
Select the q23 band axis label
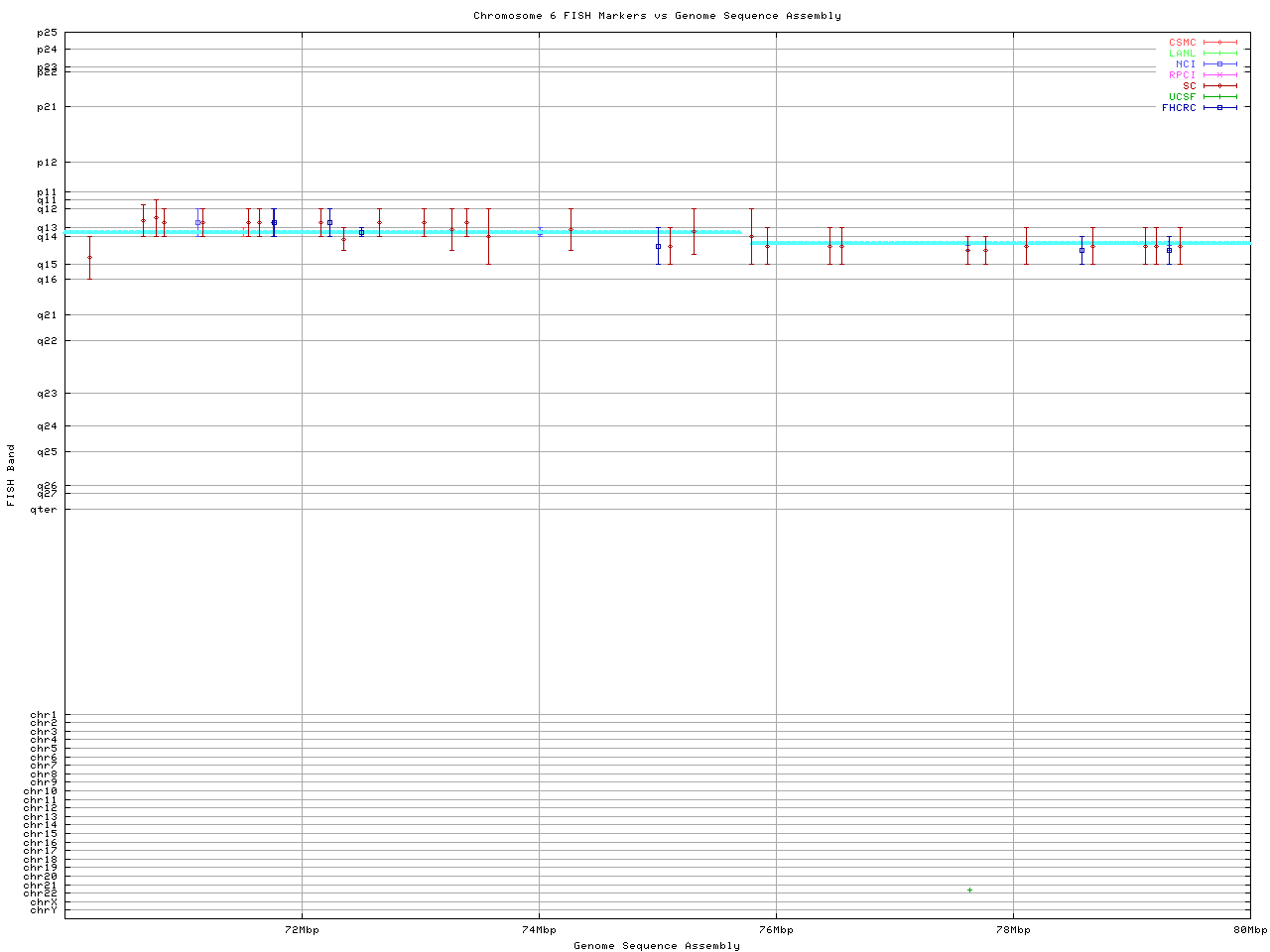(x=47, y=394)
